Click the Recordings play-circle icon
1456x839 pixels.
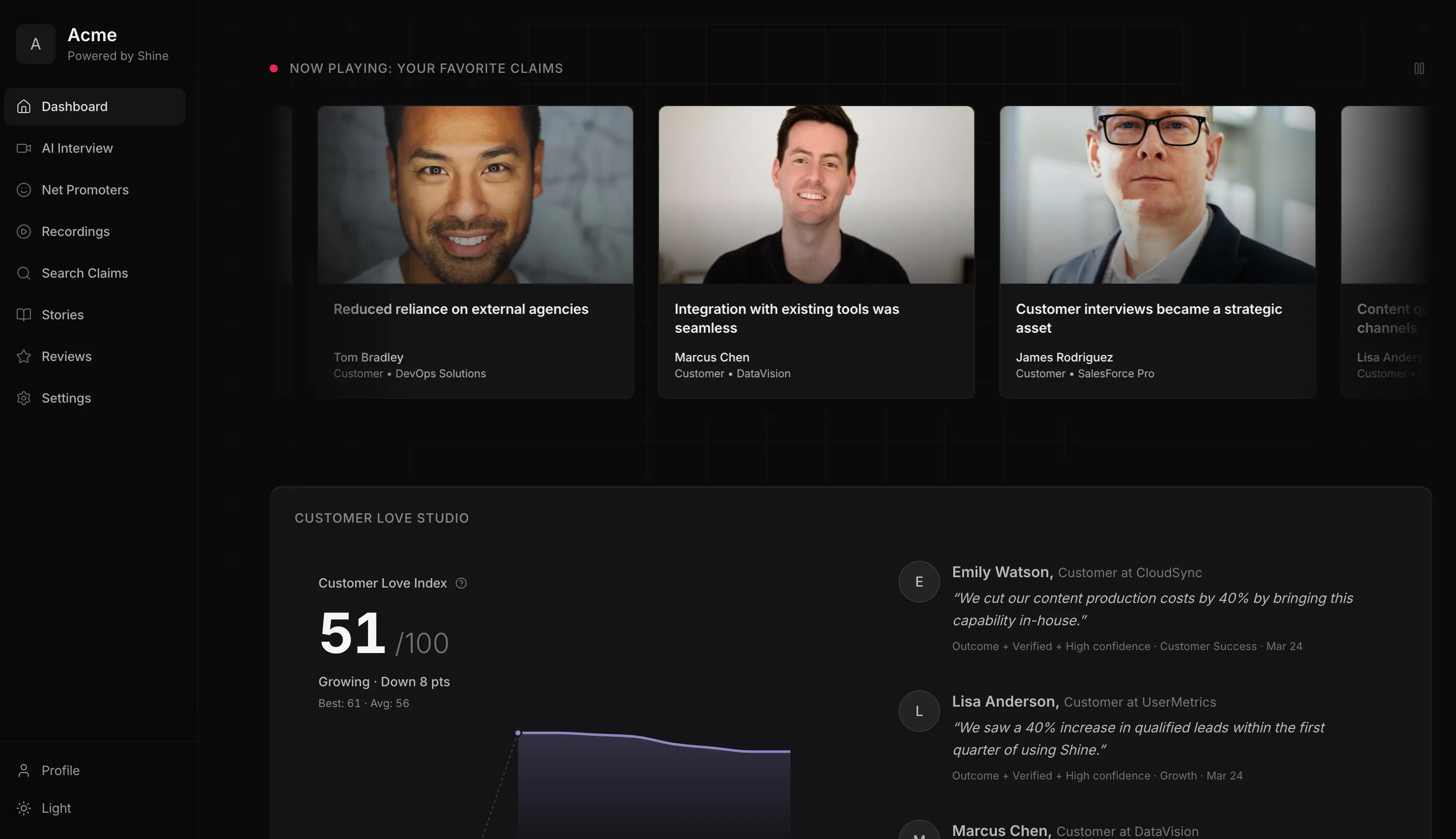[24, 232]
